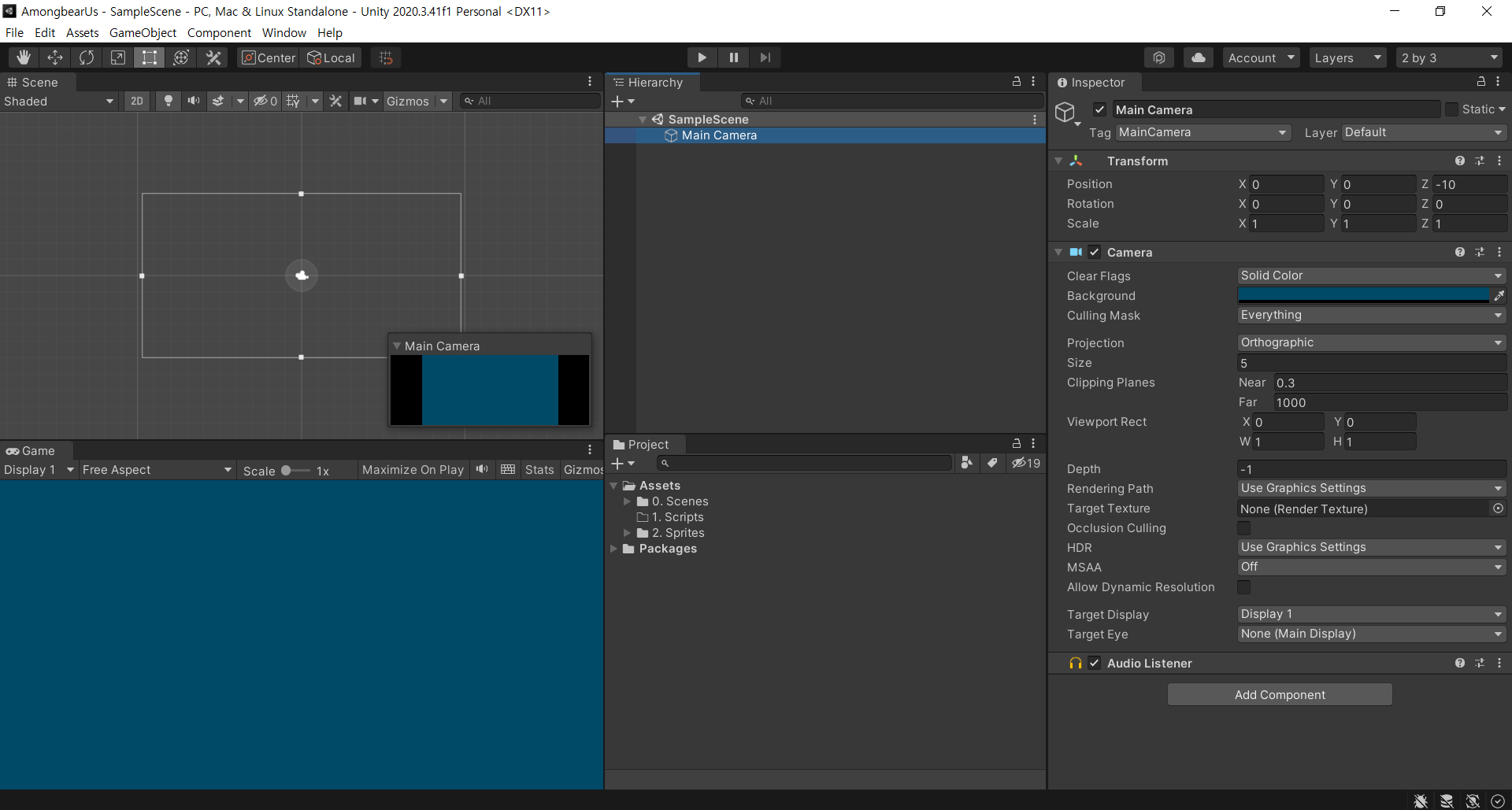Toggle Local handle rotation button
Image resolution: width=1512 pixels, height=810 pixels.
click(331, 57)
